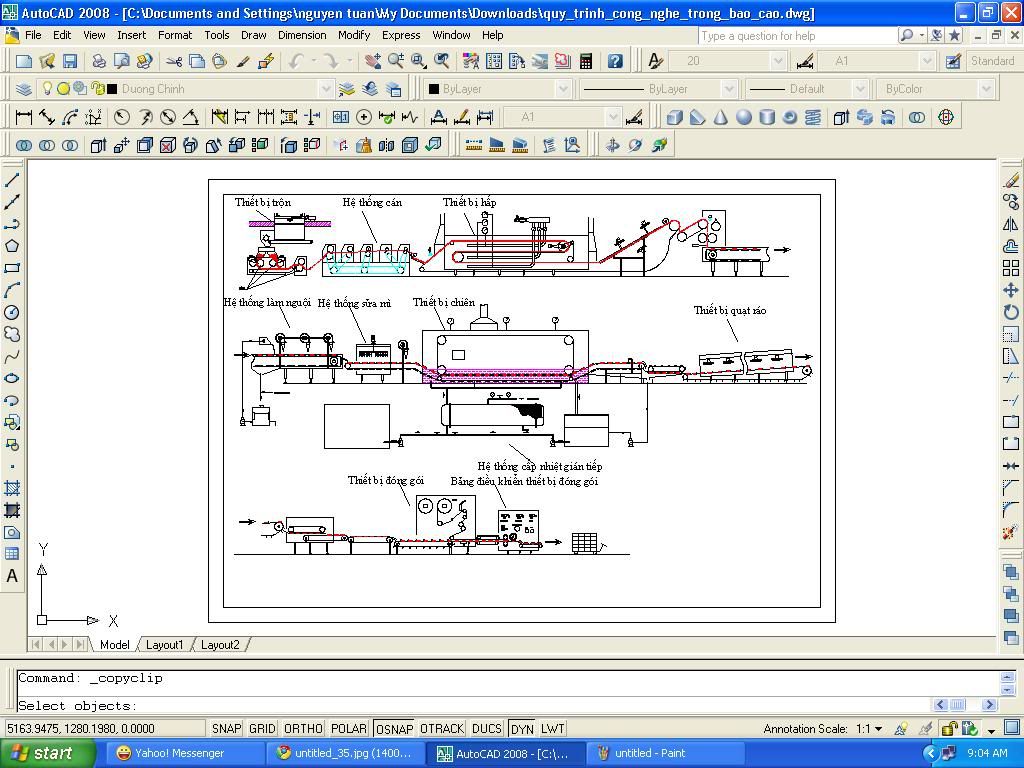Click the Save icon in Standard toolbar
Viewport: 1024px width, 768px height.
(69, 61)
